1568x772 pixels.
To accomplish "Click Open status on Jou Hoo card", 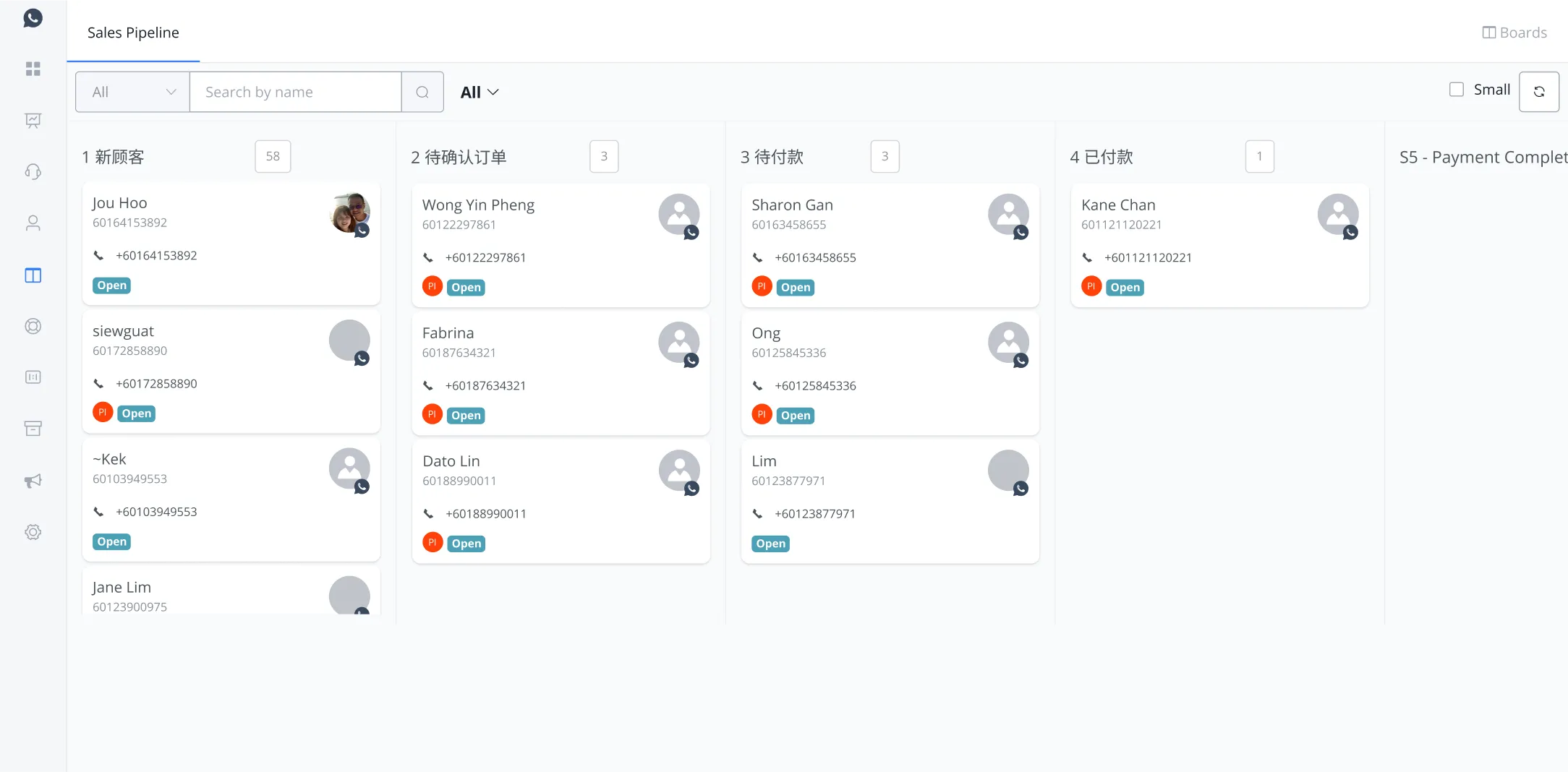I will tap(112, 286).
